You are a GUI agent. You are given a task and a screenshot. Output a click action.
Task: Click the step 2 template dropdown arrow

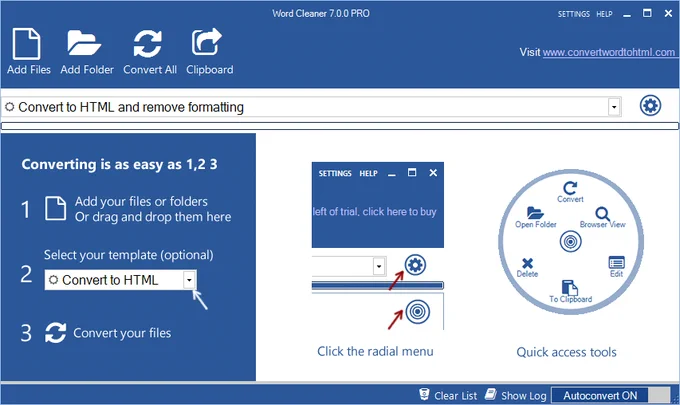pos(189,280)
